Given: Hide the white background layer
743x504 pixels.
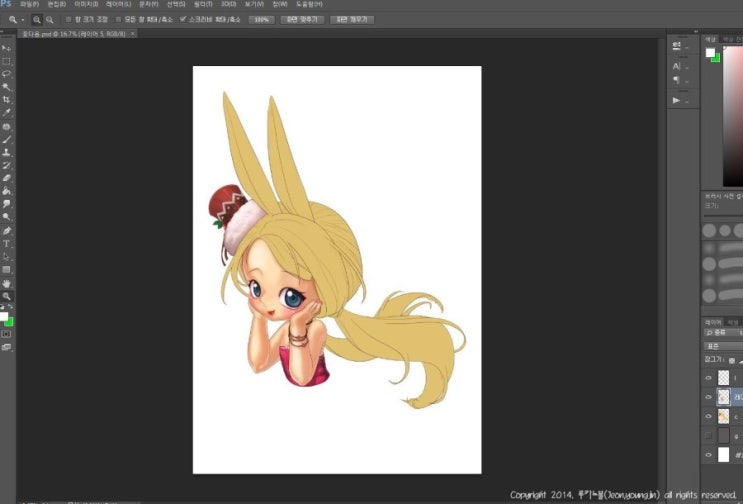Looking at the screenshot, I should click(x=708, y=455).
